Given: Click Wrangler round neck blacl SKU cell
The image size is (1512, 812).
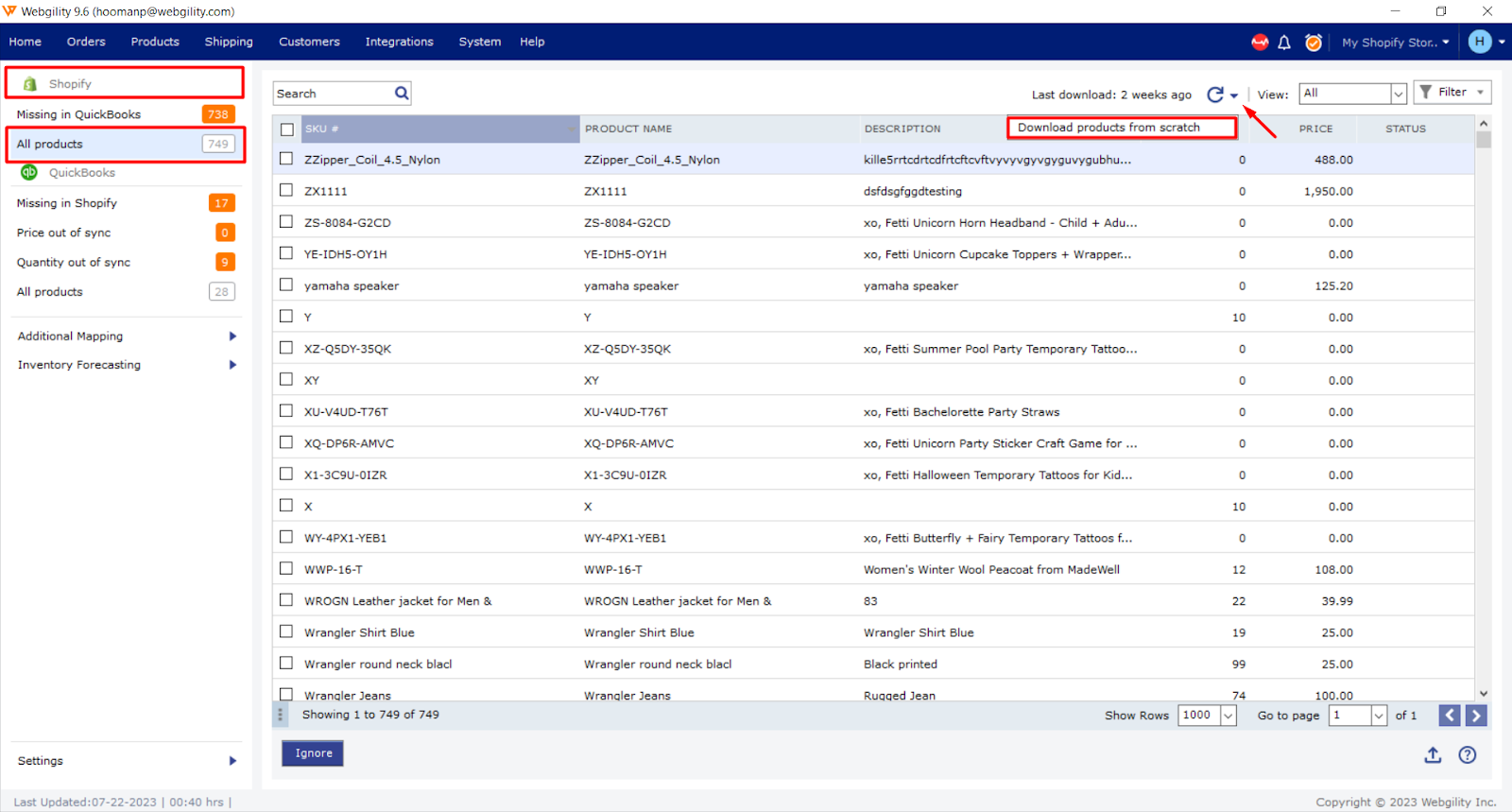Looking at the screenshot, I should pyautogui.click(x=378, y=665).
